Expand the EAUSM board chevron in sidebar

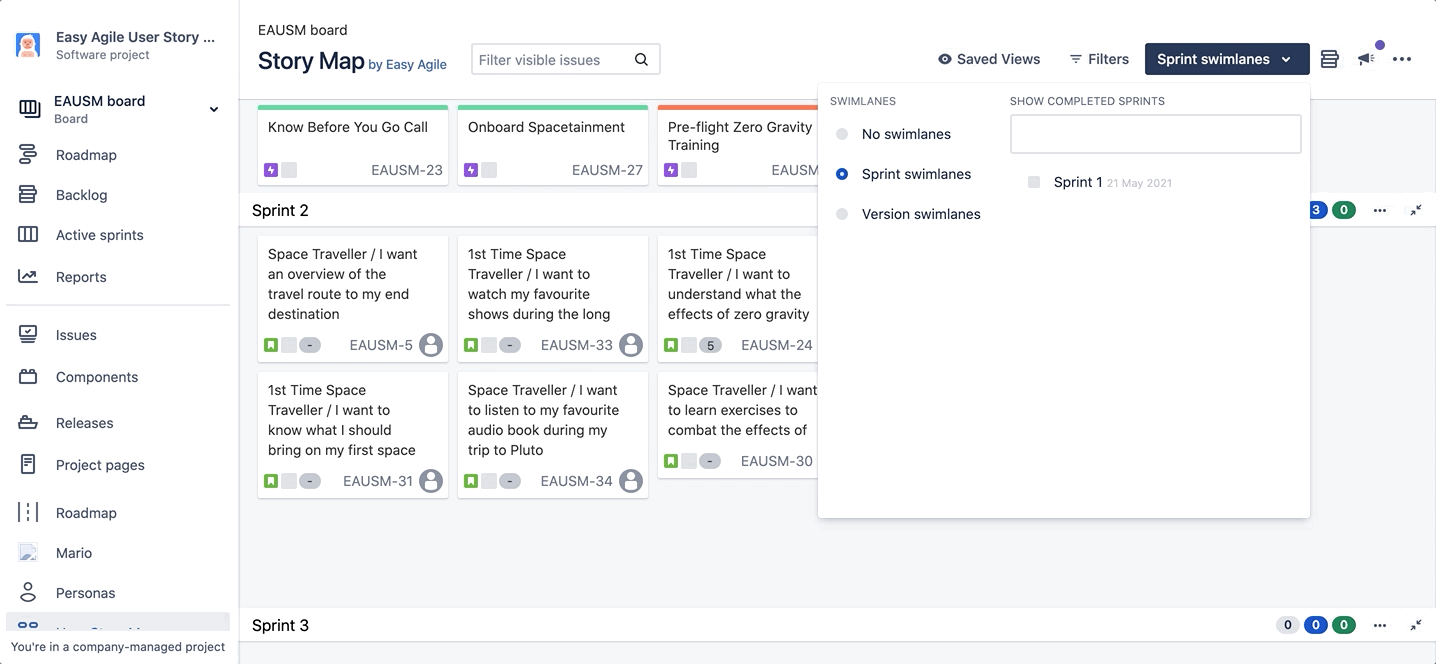coord(213,109)
